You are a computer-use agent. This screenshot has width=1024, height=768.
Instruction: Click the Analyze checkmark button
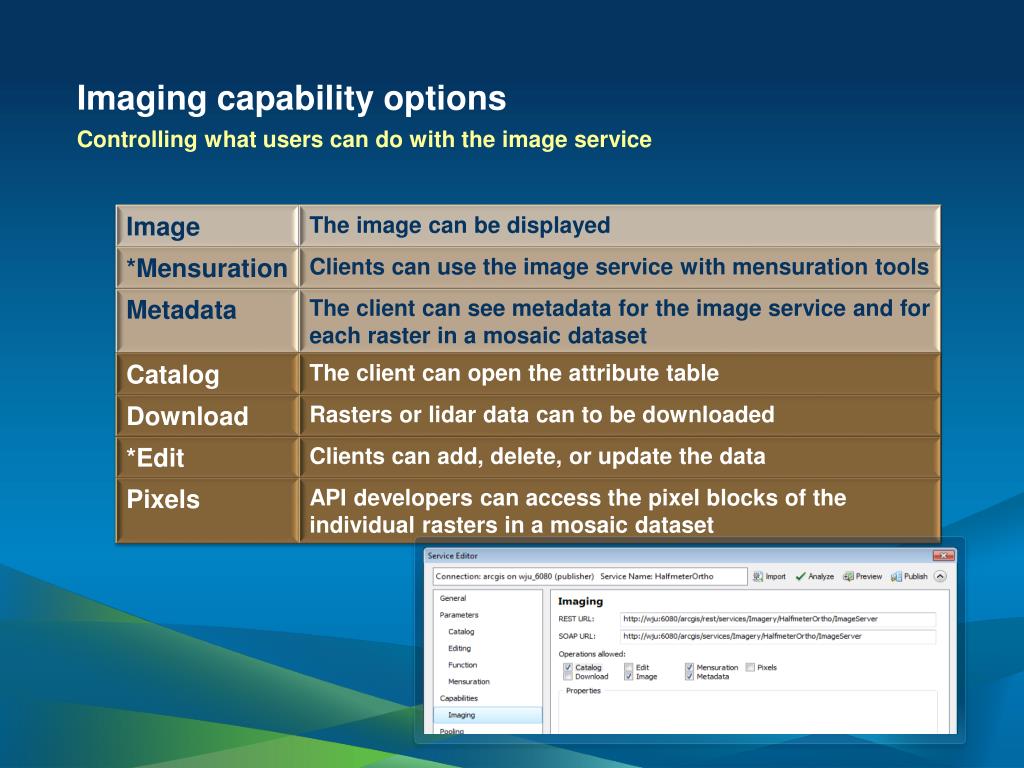pos(814,576)
